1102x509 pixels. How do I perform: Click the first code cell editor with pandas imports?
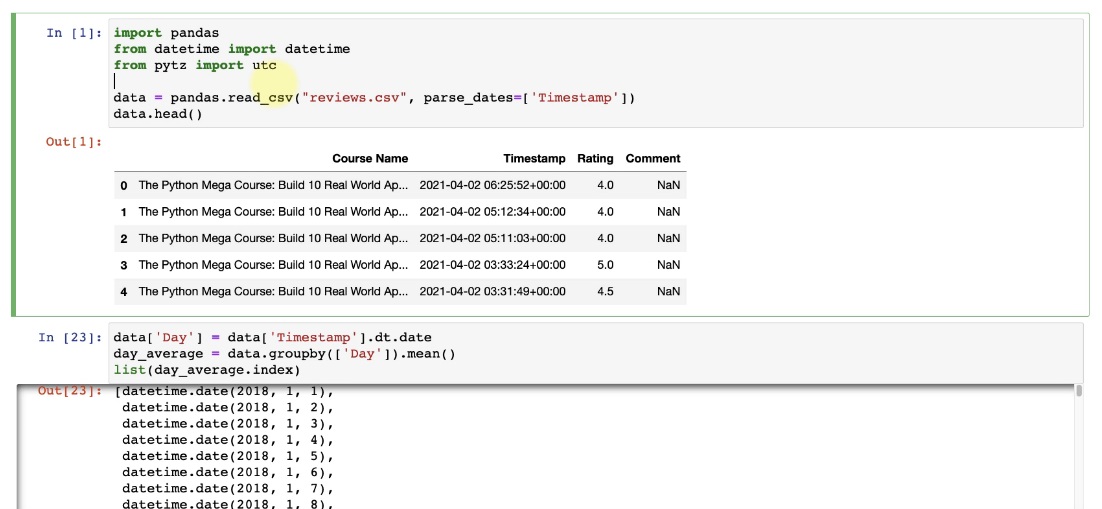pyautogui.click(x=595, y=73)
